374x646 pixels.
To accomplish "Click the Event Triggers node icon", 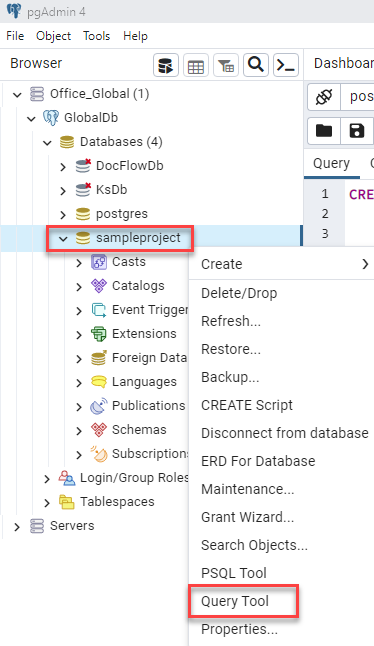I will [x=99, y=310].
